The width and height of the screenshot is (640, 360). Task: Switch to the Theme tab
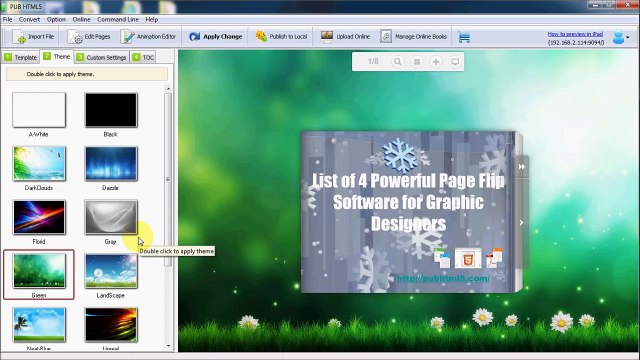(57, 57)
